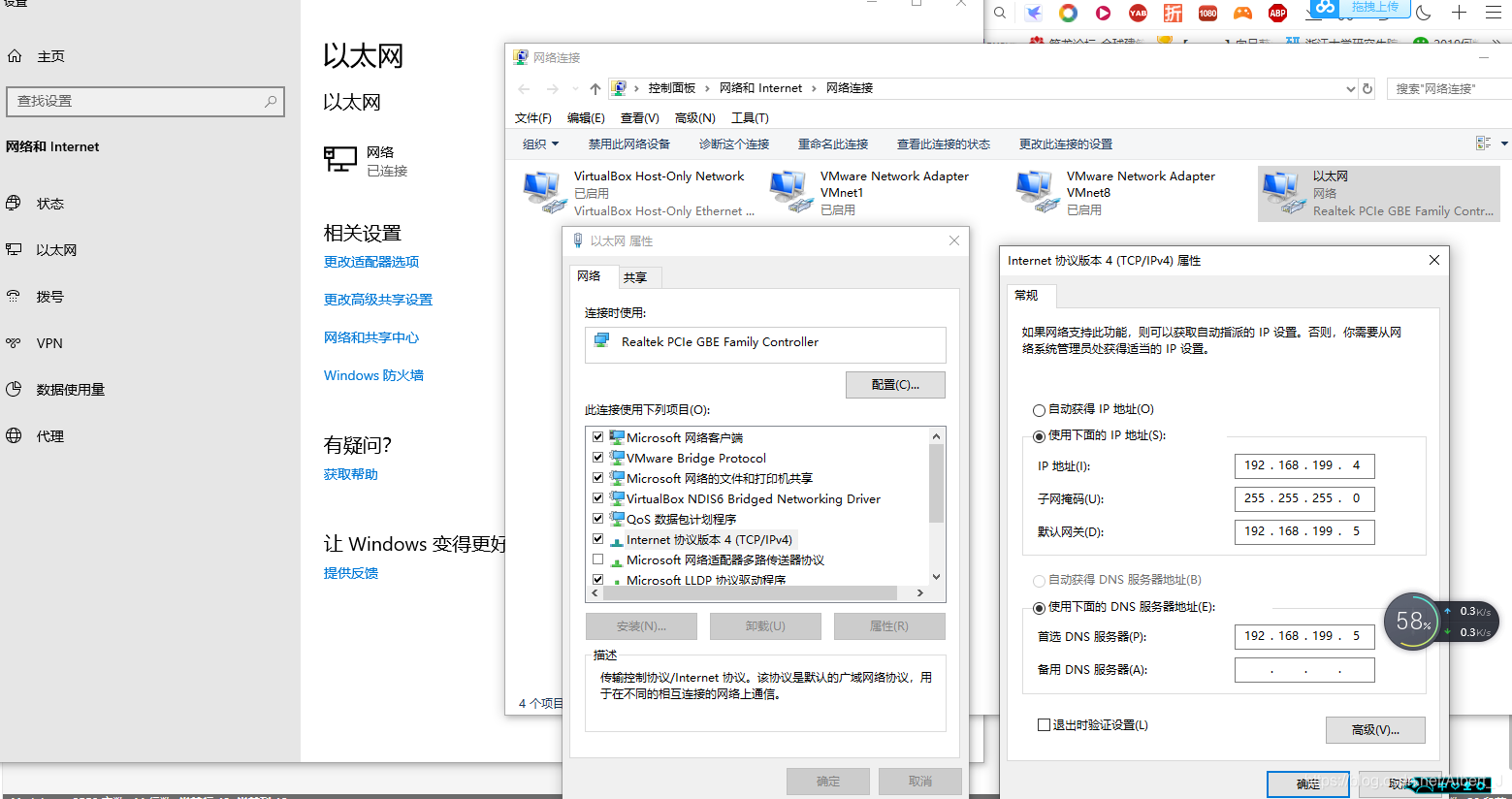Click the YAB extension icon
1512x799 pixels.
point(1138,13)
